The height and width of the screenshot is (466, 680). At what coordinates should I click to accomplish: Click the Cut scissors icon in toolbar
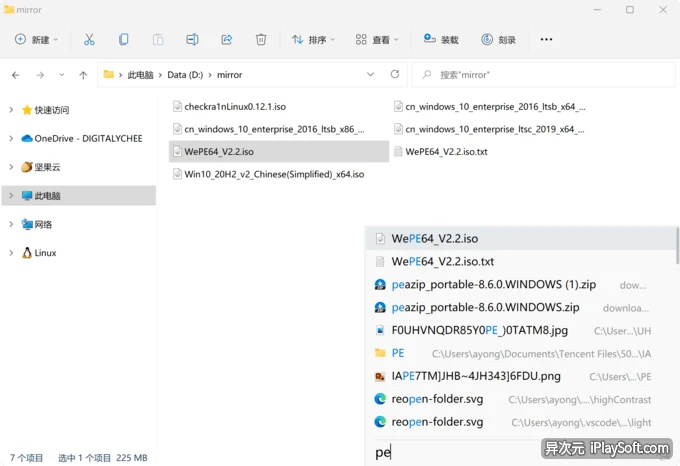point(89,39)
